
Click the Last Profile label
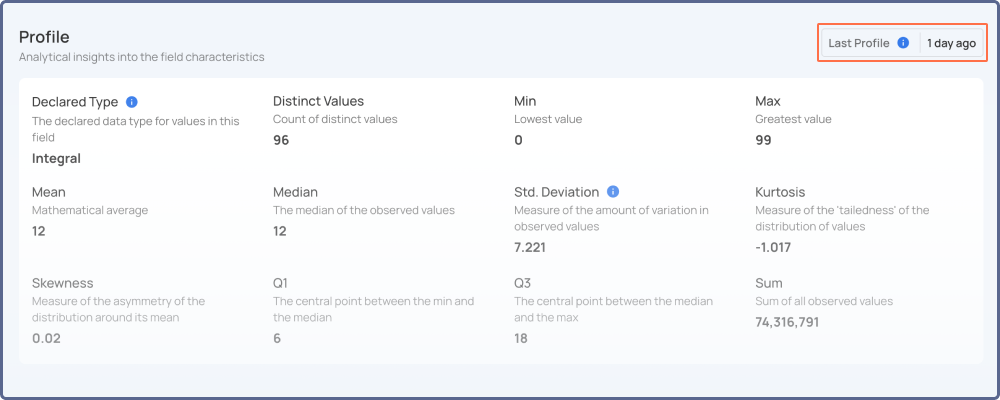[858, 43]
